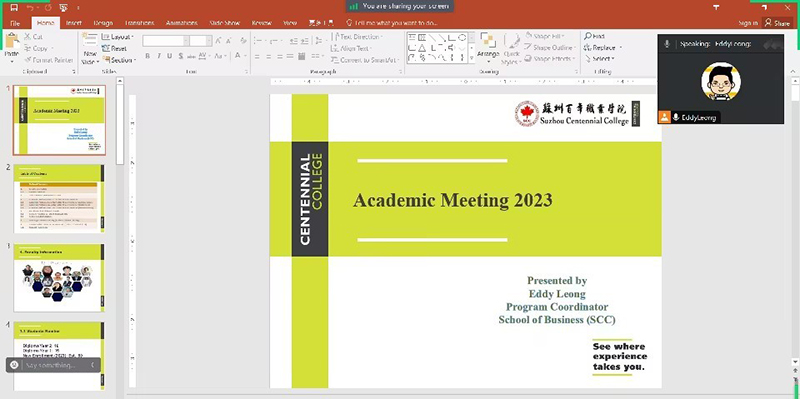Decrease list indent level
This screenshot has height=399, width=800.
tap(294, 41)
